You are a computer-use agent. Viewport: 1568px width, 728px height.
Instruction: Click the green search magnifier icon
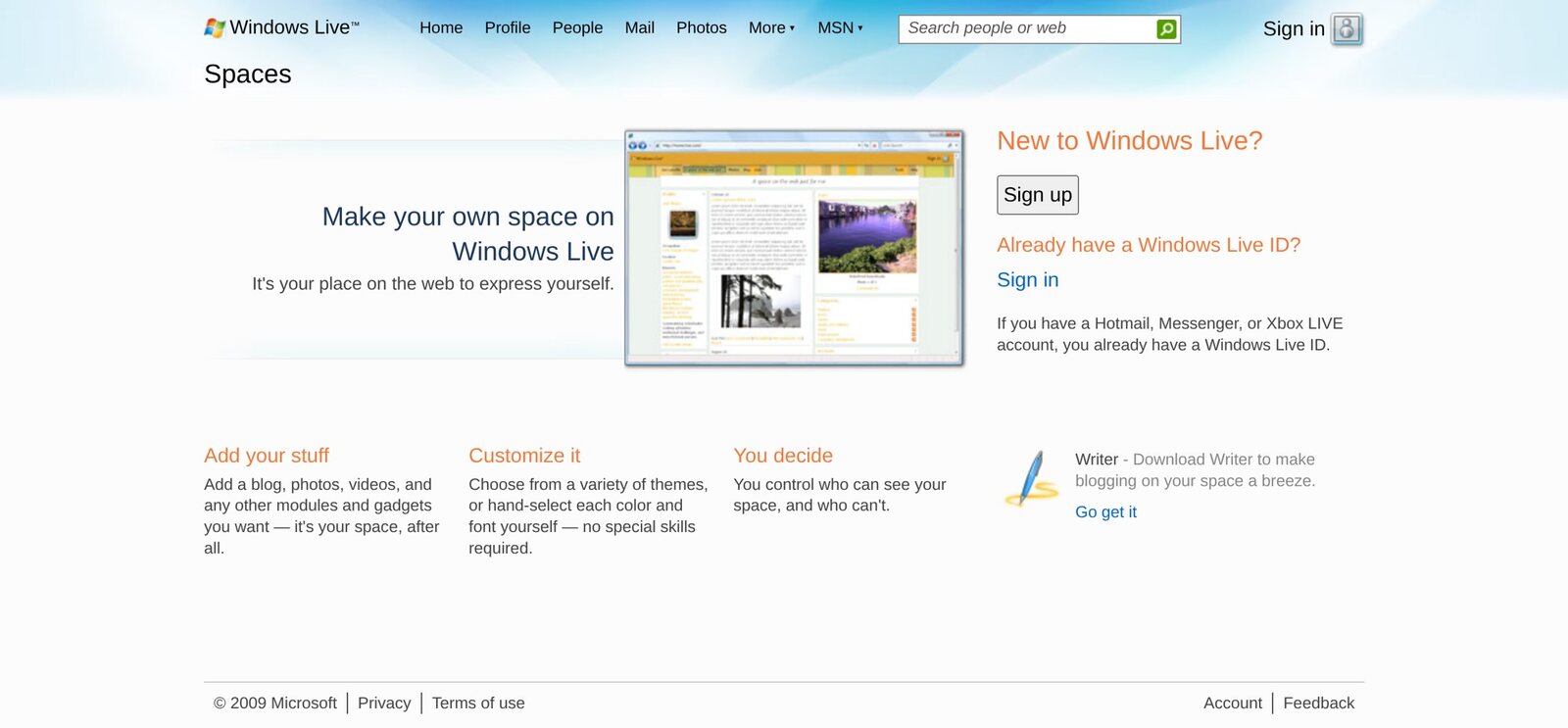tap(1166, 29)
